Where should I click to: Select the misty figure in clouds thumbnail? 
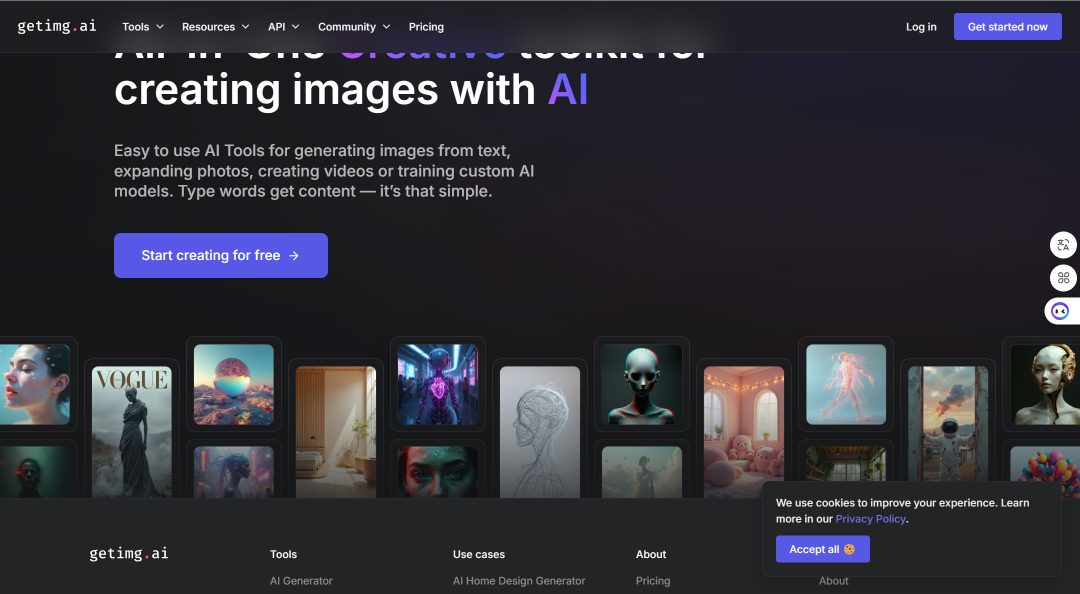coord(642,472)
